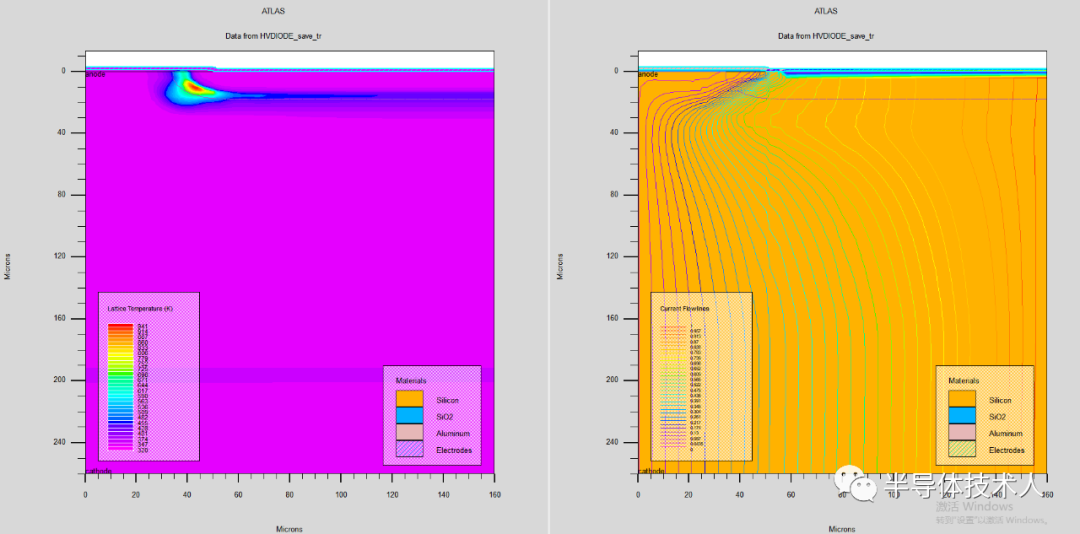Click the hot spot temperature peak in left plot
Viewport: 1080px width, 534px height.
(196, 88)
